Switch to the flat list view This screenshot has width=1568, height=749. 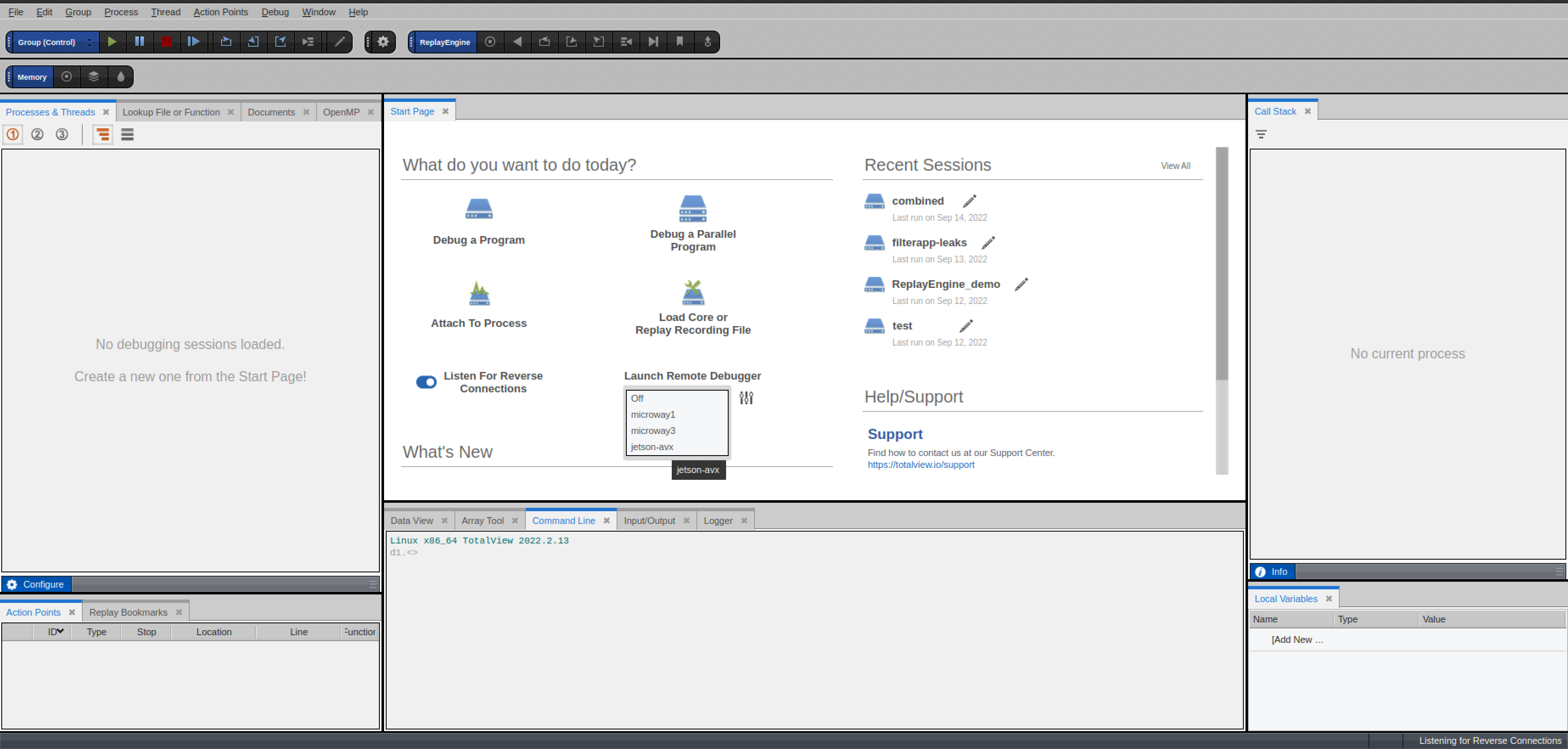(x=127, y=134)
